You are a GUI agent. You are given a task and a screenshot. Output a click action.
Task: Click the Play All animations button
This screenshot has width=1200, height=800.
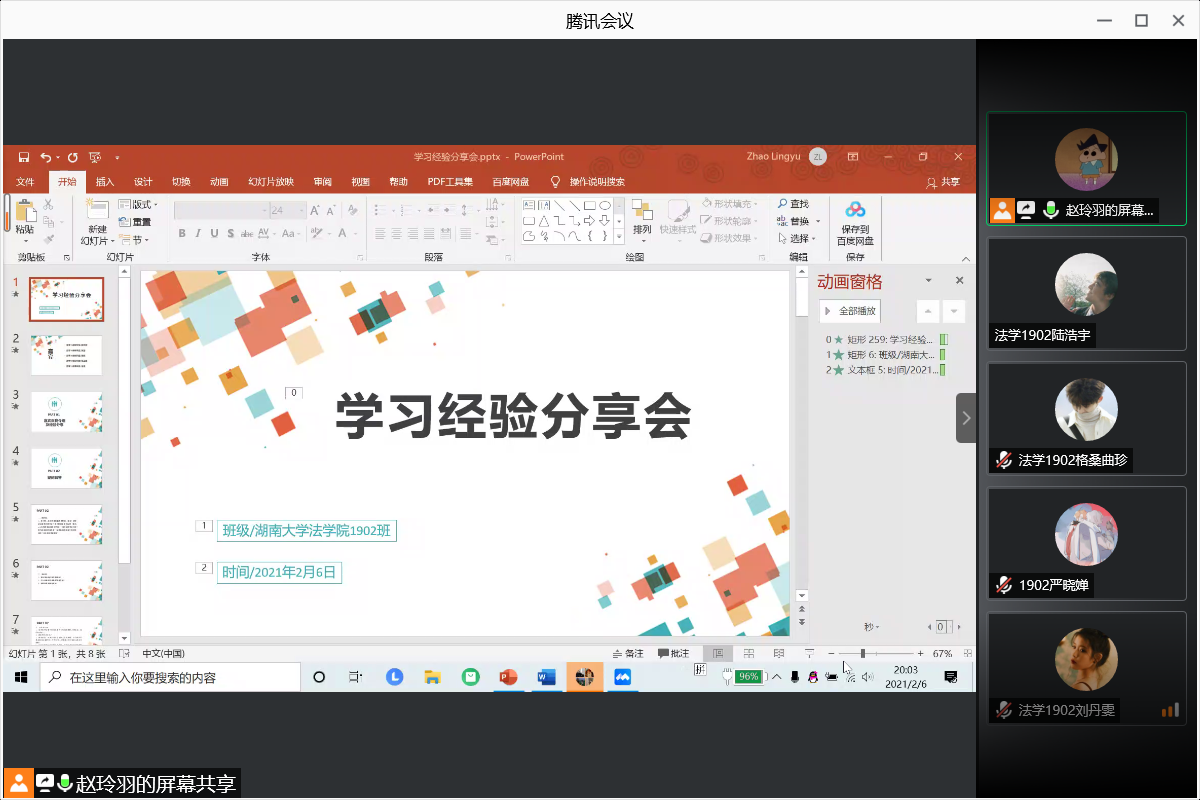(x=850, y=311)
